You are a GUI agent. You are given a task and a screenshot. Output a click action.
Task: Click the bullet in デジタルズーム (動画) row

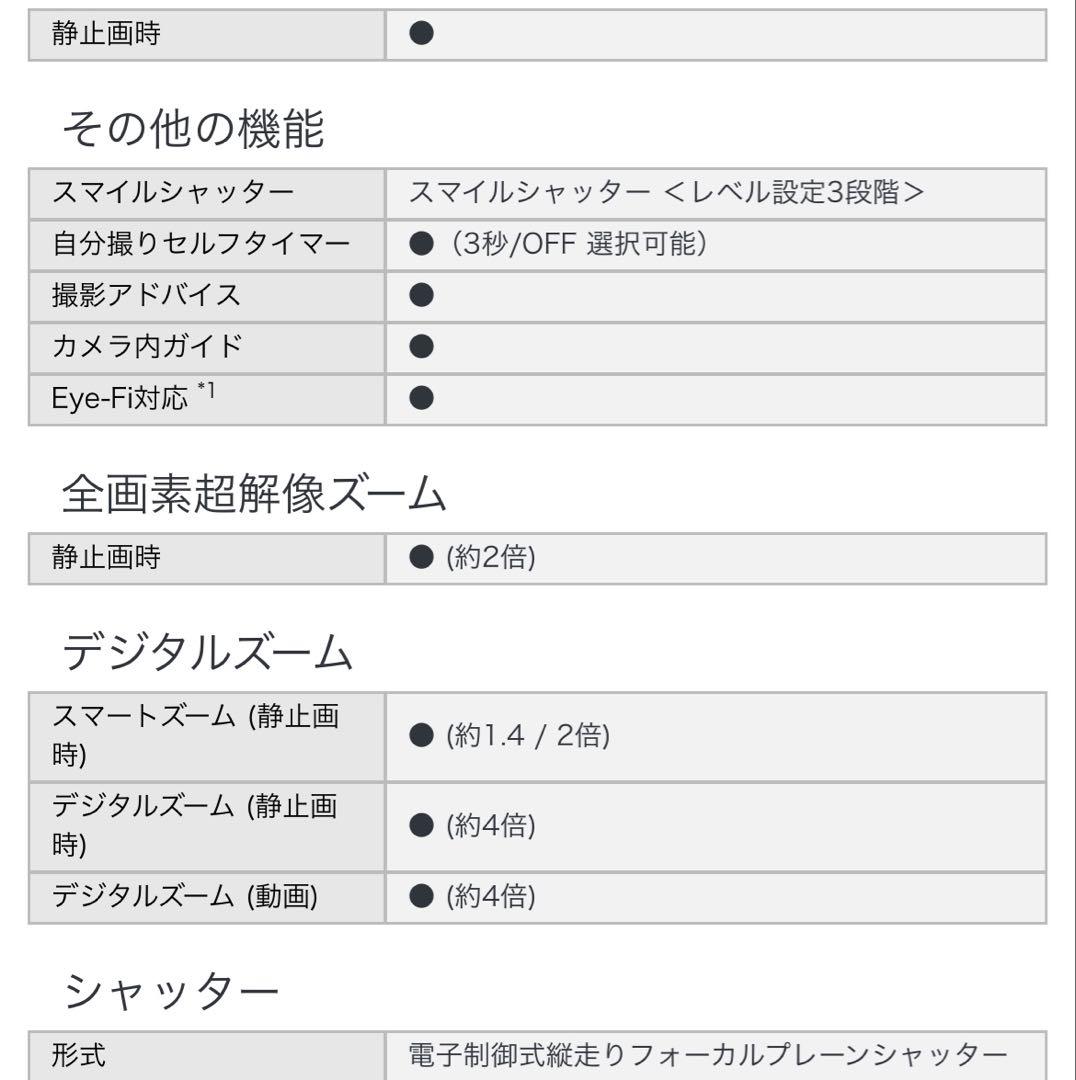[x=421, y=896]
